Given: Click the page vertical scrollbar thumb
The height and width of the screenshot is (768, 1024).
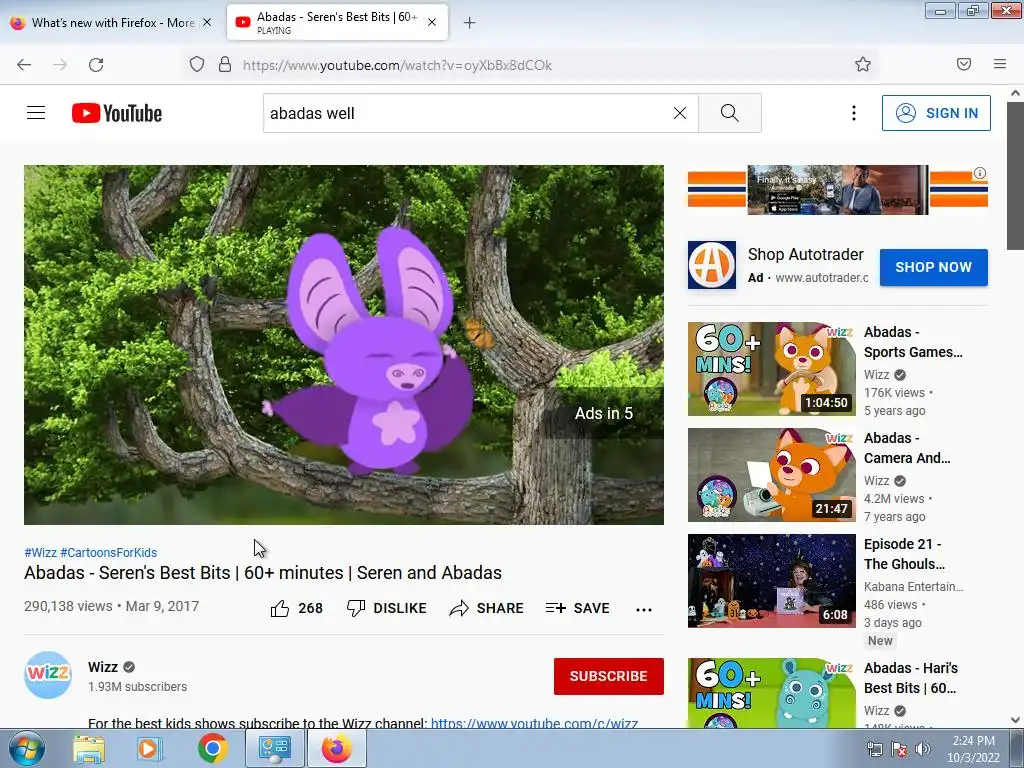Looking at the screenshot, I should (1016, 175).
